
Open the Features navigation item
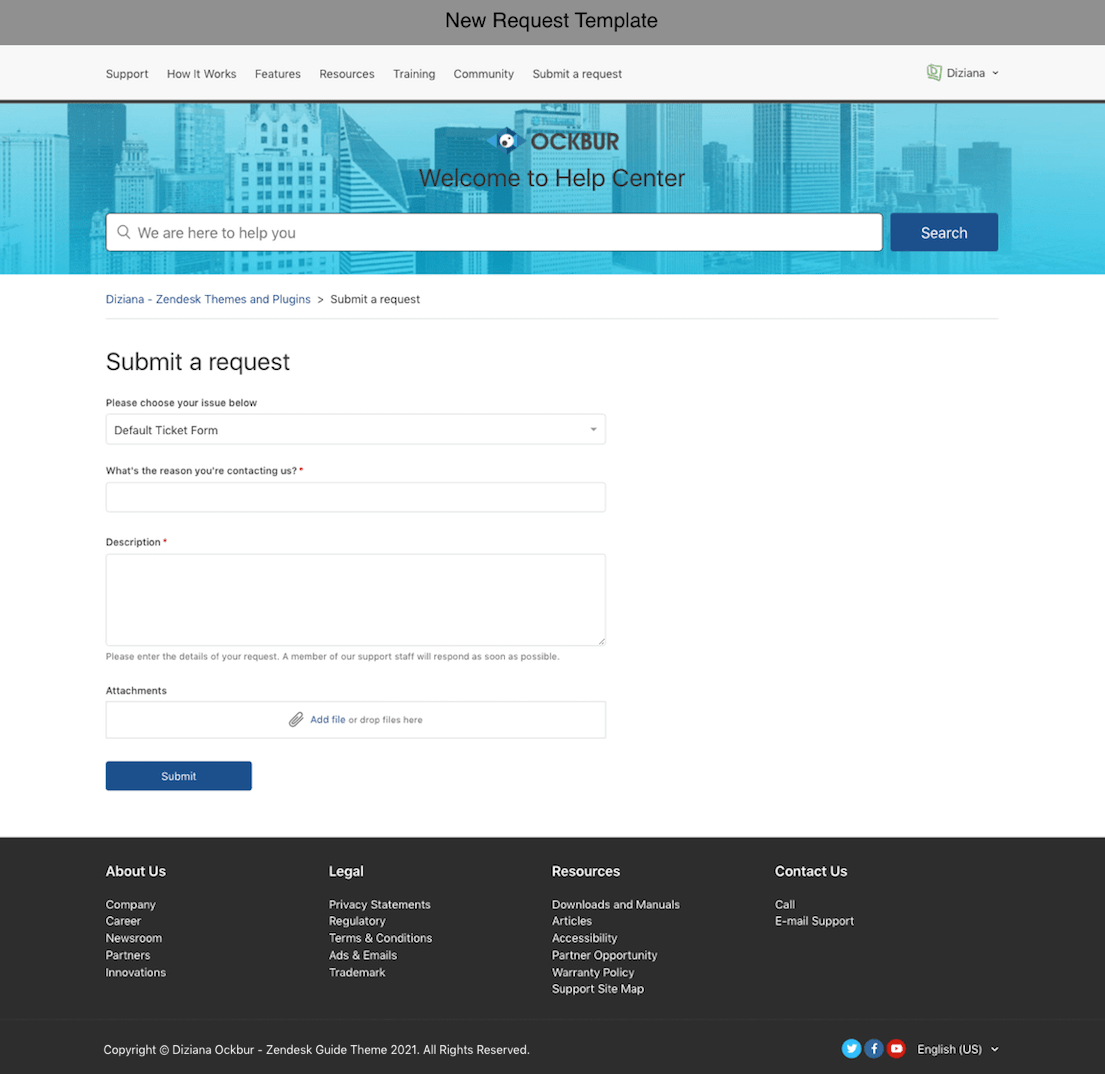pos(277,74)
